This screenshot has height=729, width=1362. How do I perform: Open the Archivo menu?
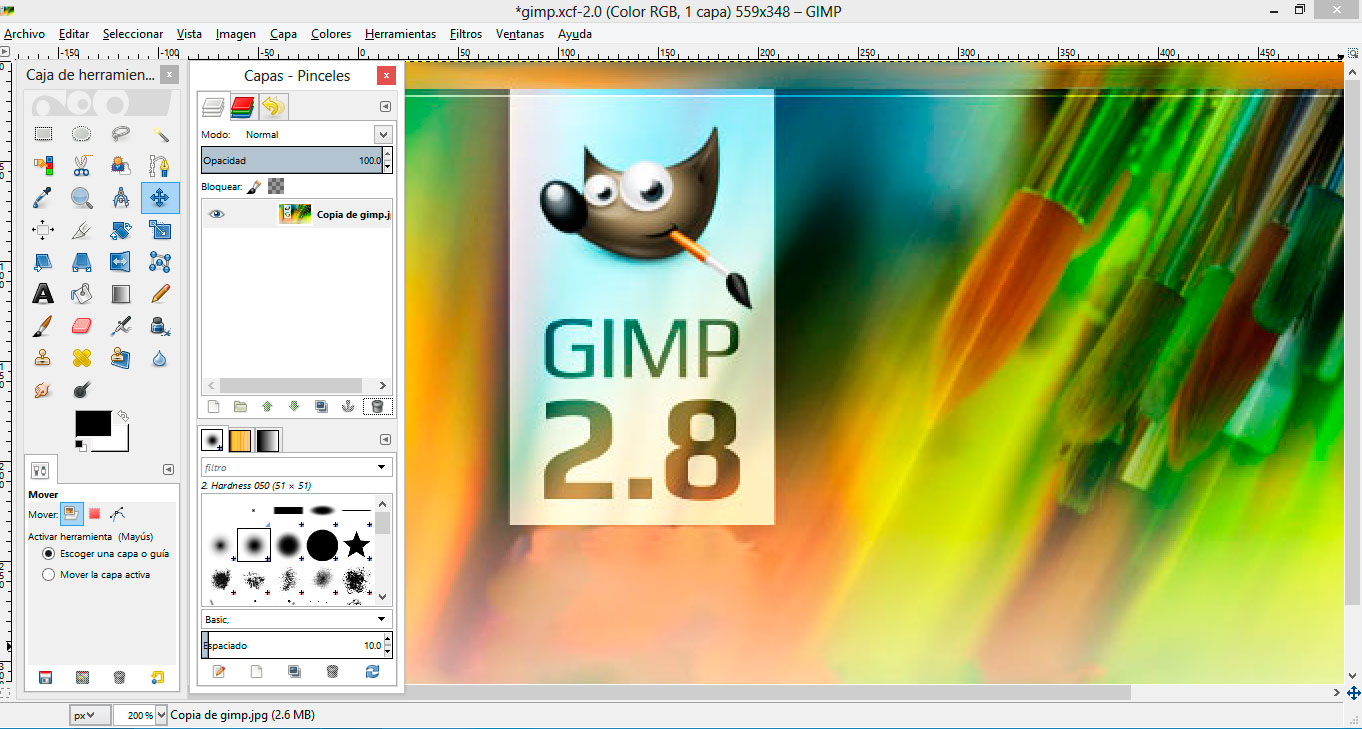[25, 34]
